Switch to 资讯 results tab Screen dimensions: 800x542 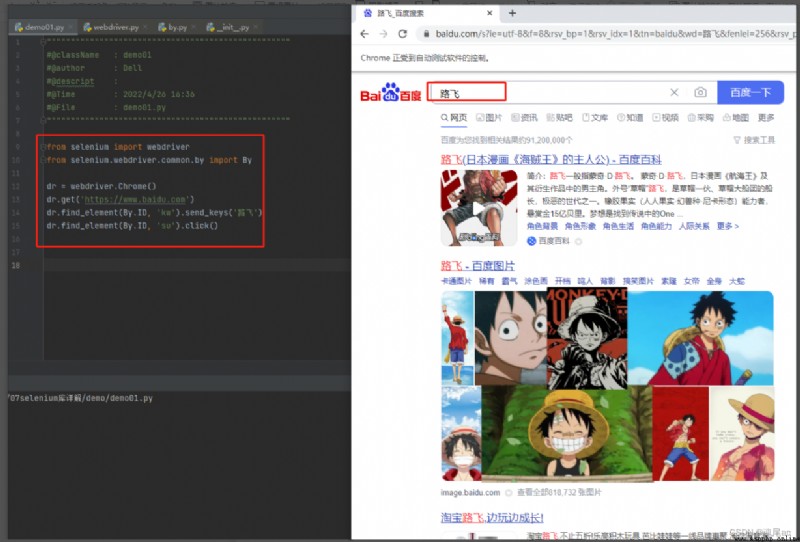pos(524,118)
